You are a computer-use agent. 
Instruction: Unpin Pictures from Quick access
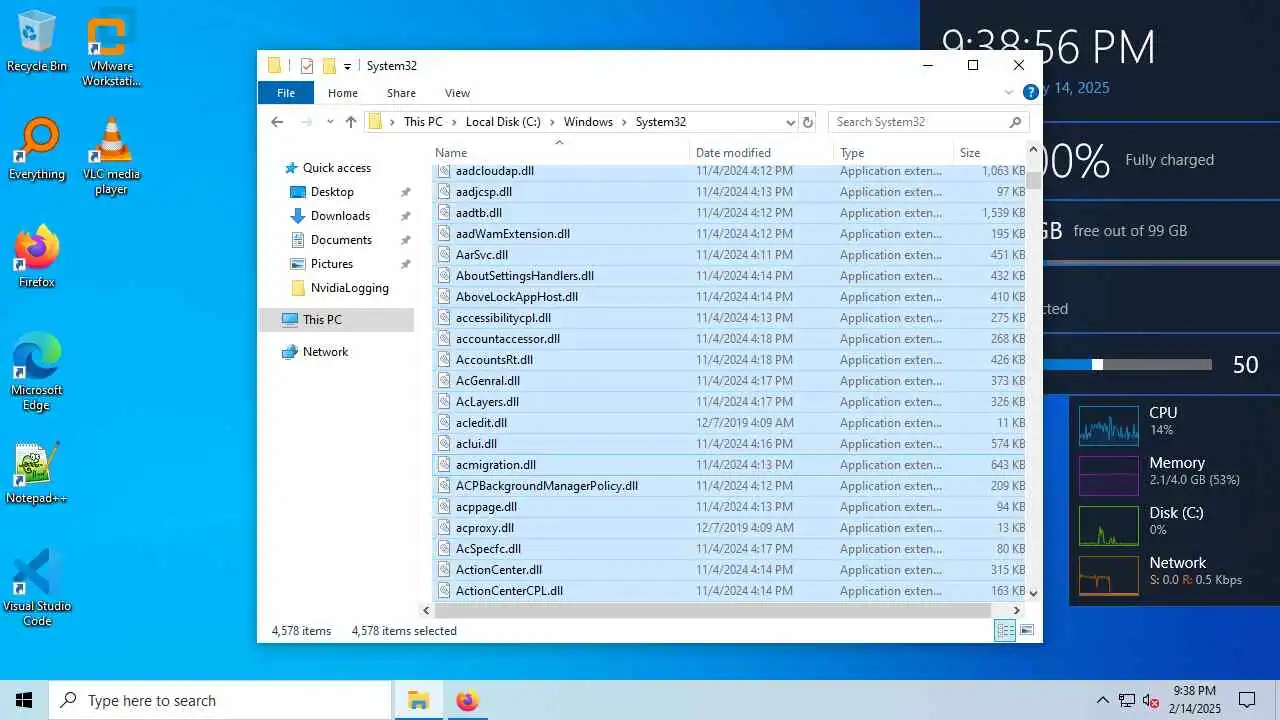tap(405, 264)
